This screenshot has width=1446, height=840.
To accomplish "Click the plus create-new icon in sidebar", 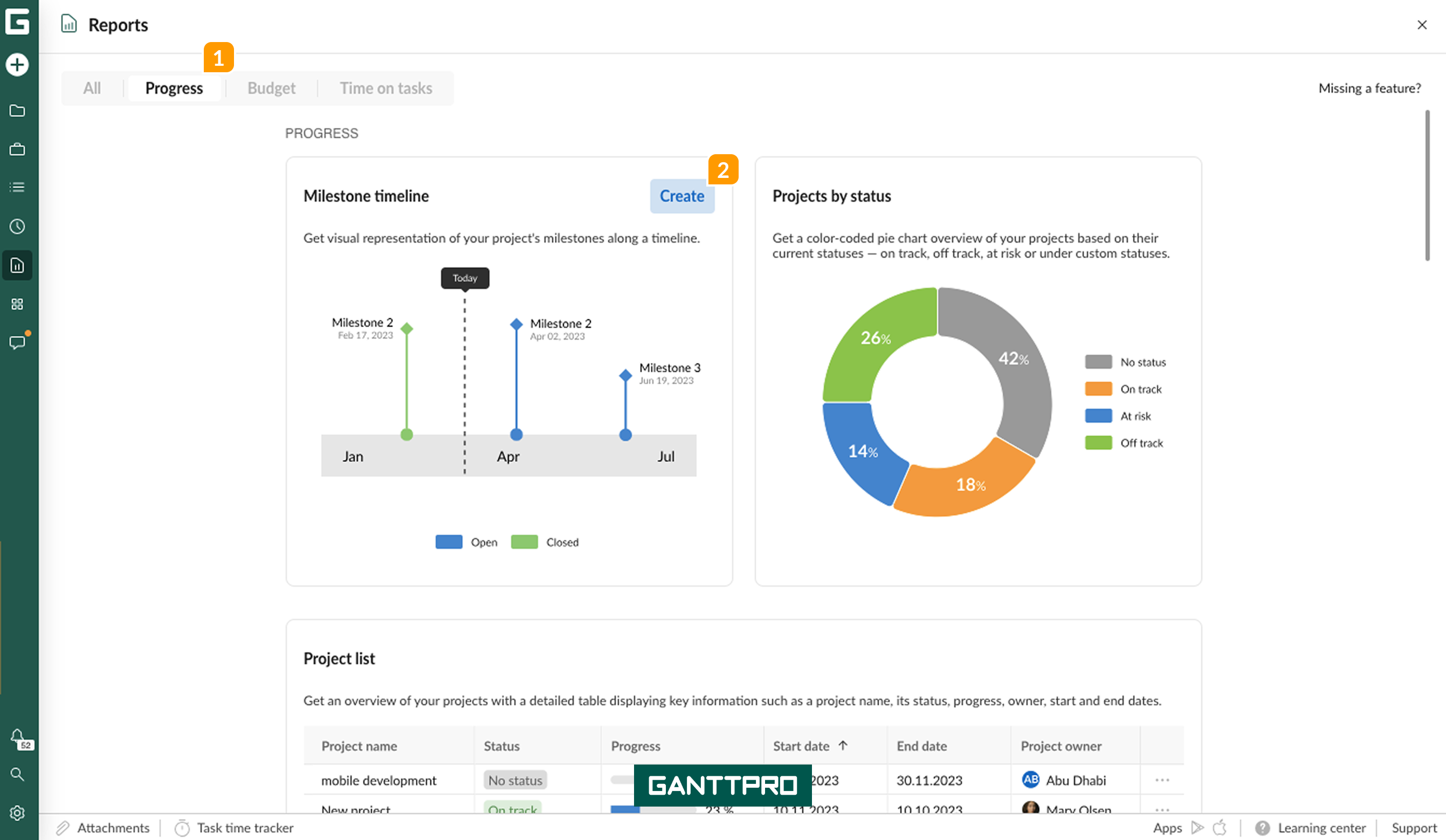I will 17,64.
